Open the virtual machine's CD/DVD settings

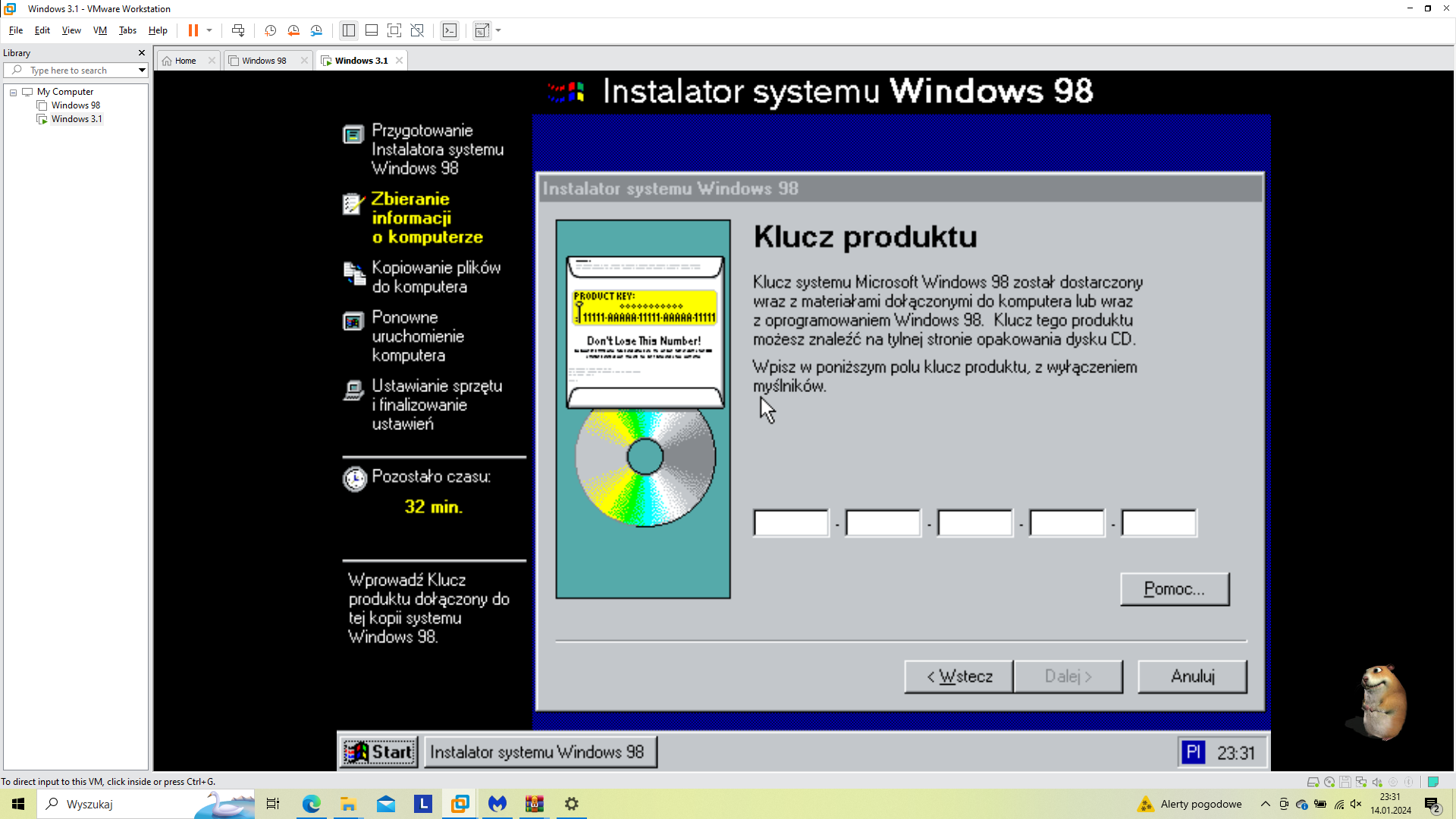(1329, 782)
